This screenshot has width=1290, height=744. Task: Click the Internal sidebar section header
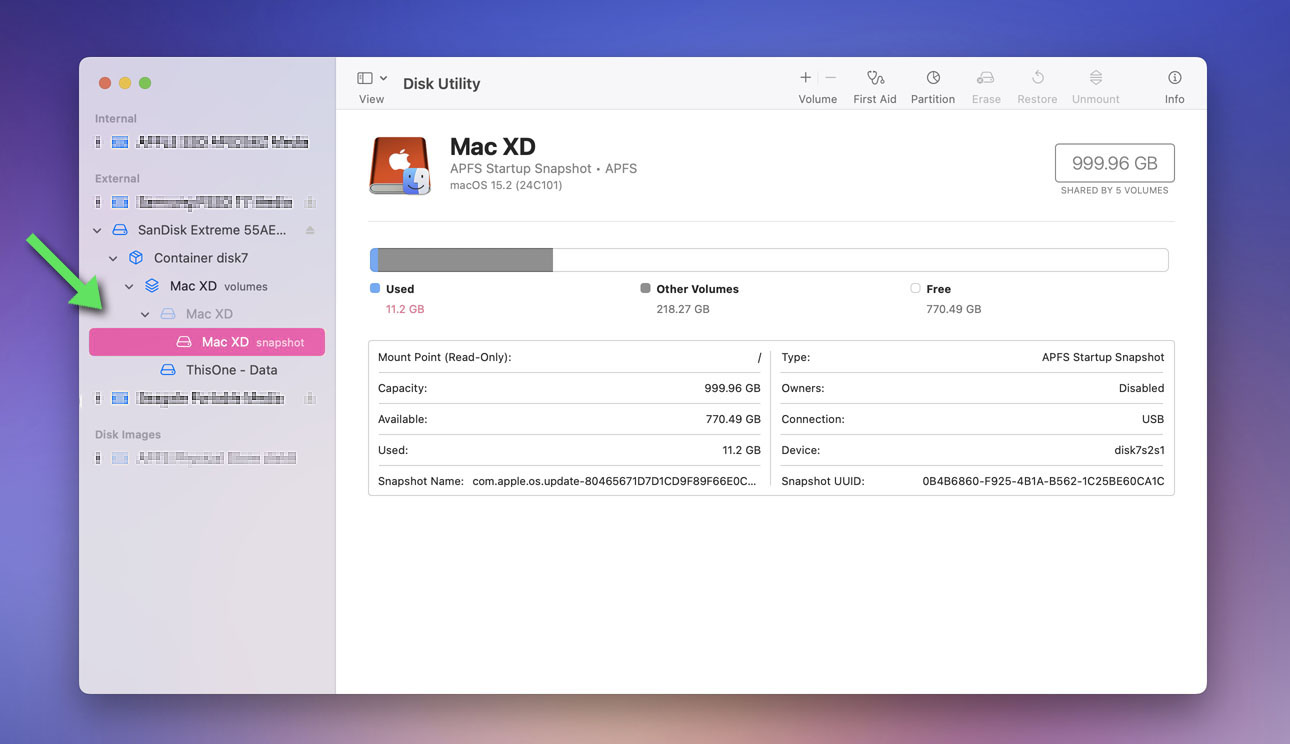116,118
